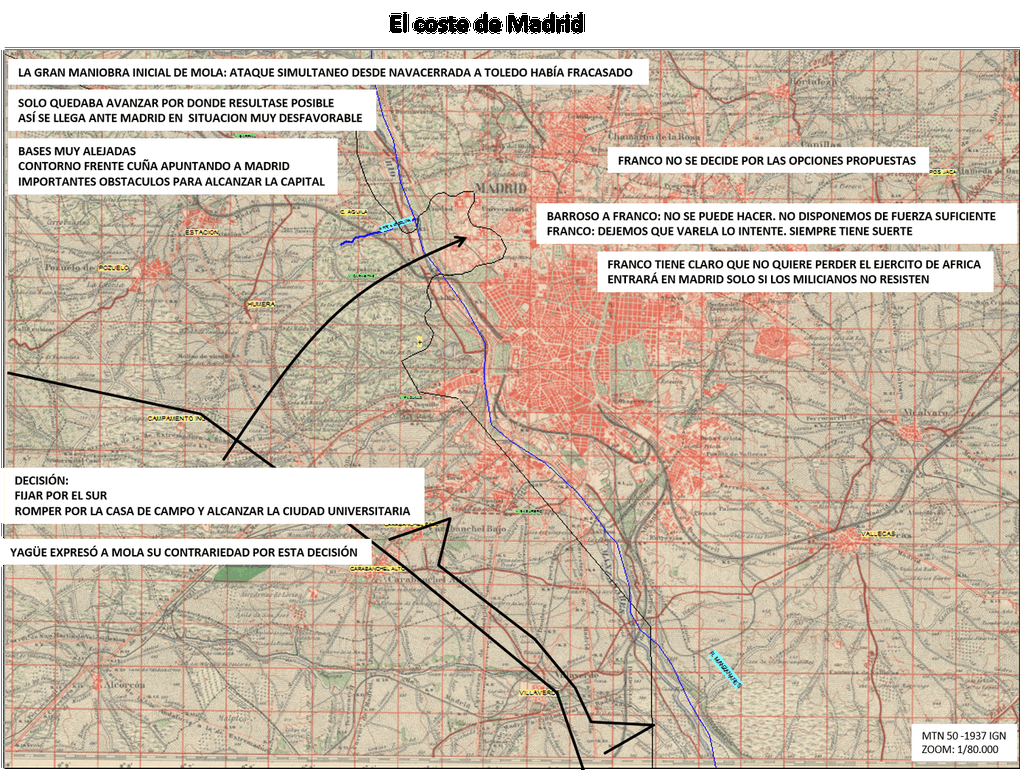Click the title "El coste de Madrid"
The image size is (1020, 770).
coord(487,24)
